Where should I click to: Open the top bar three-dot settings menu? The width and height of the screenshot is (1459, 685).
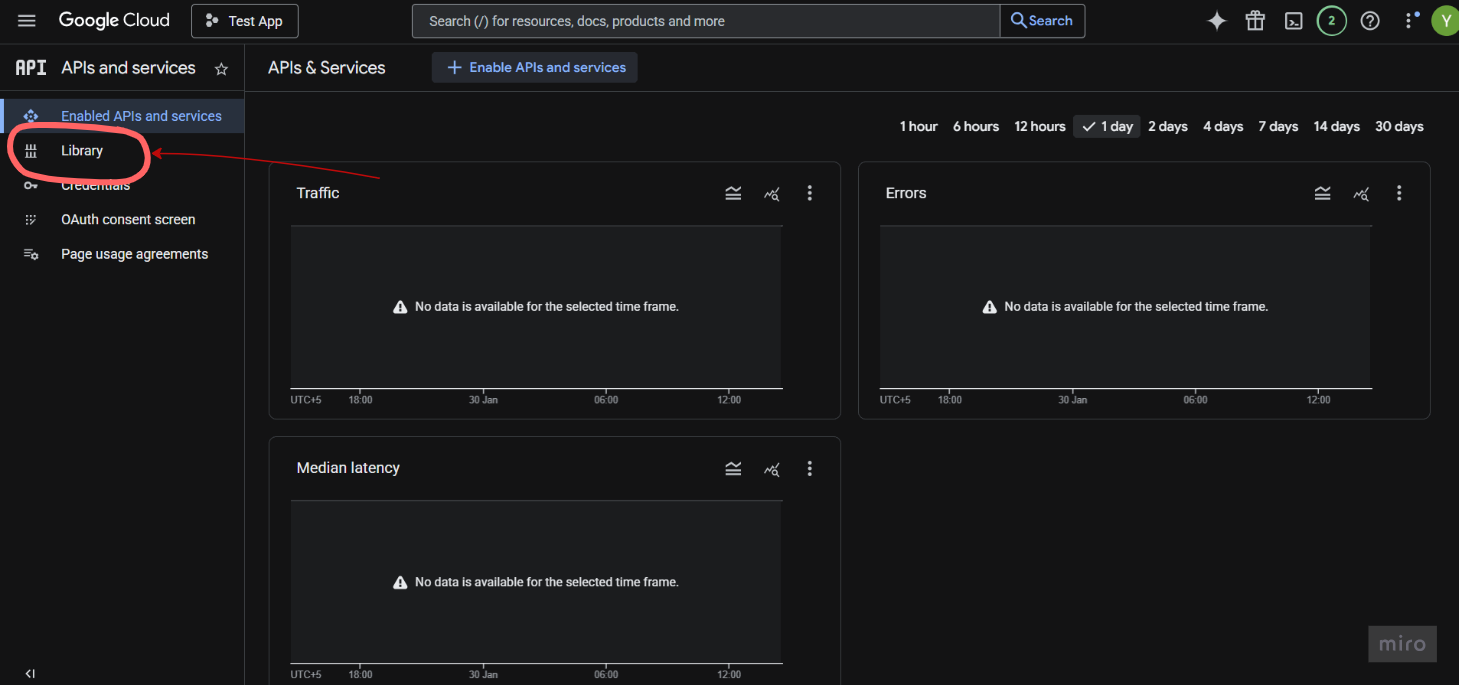[x=1410, y=21]
